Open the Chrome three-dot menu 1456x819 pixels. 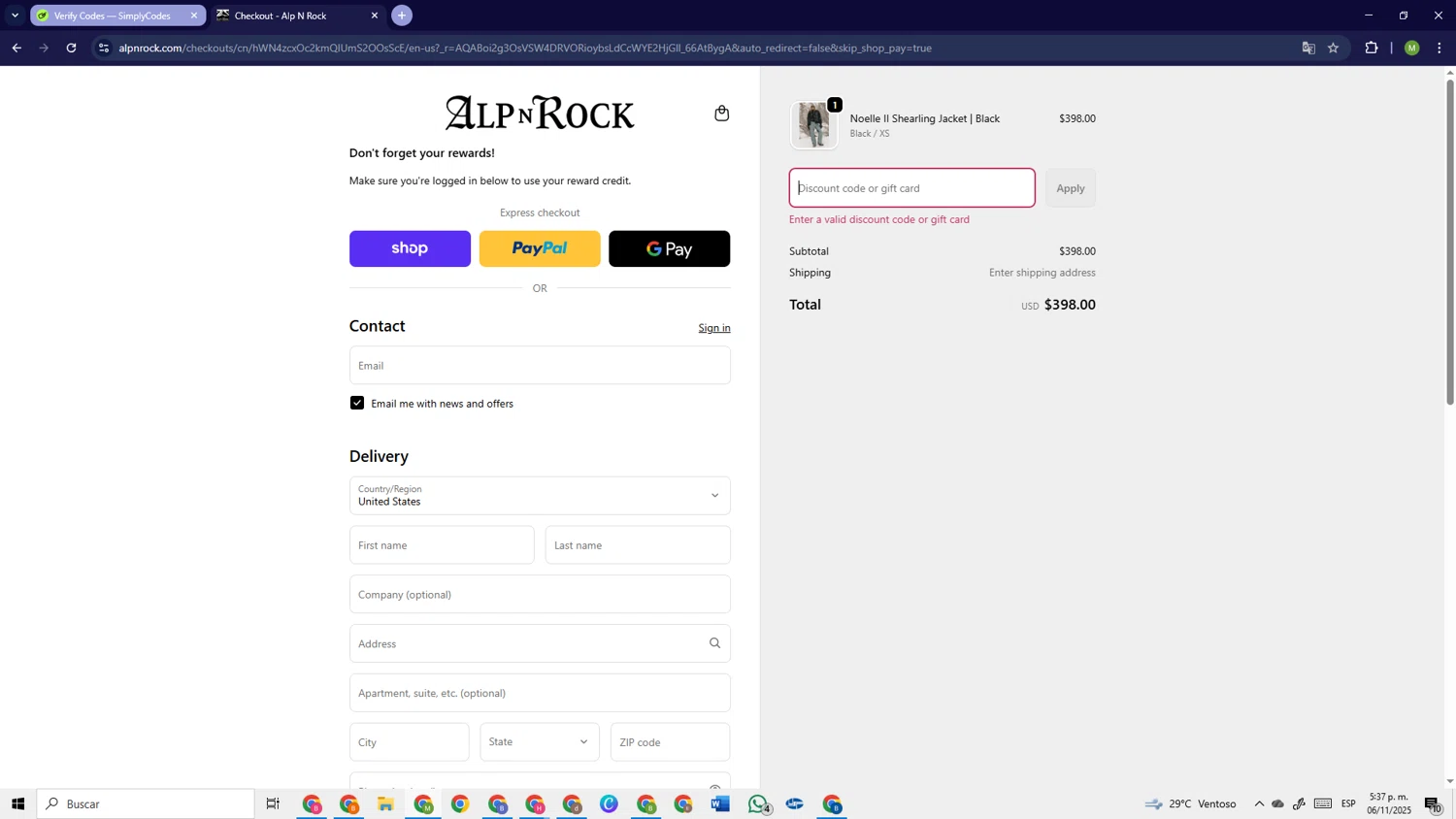[1439, 48]
